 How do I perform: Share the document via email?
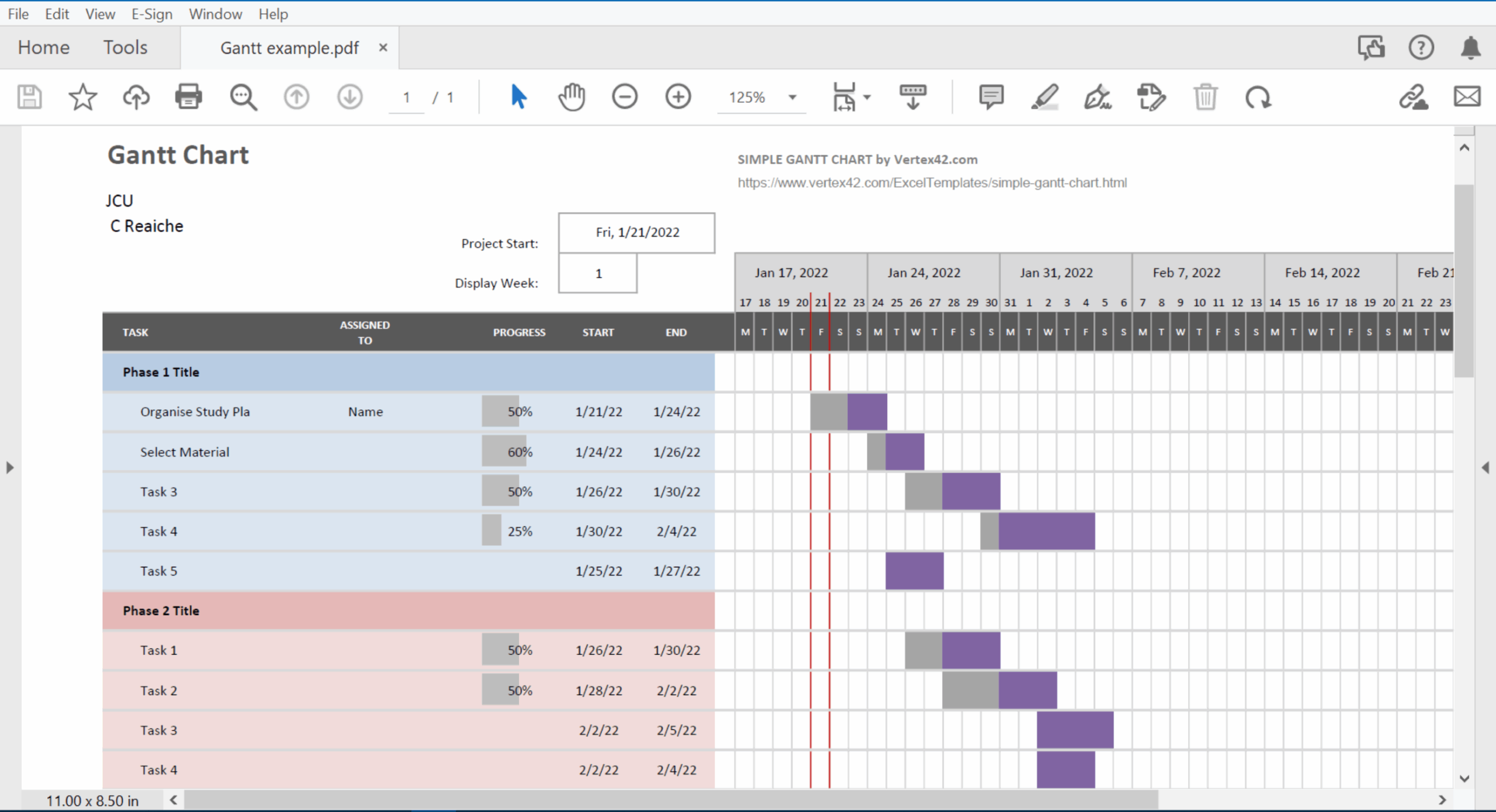pos(1467,97)
